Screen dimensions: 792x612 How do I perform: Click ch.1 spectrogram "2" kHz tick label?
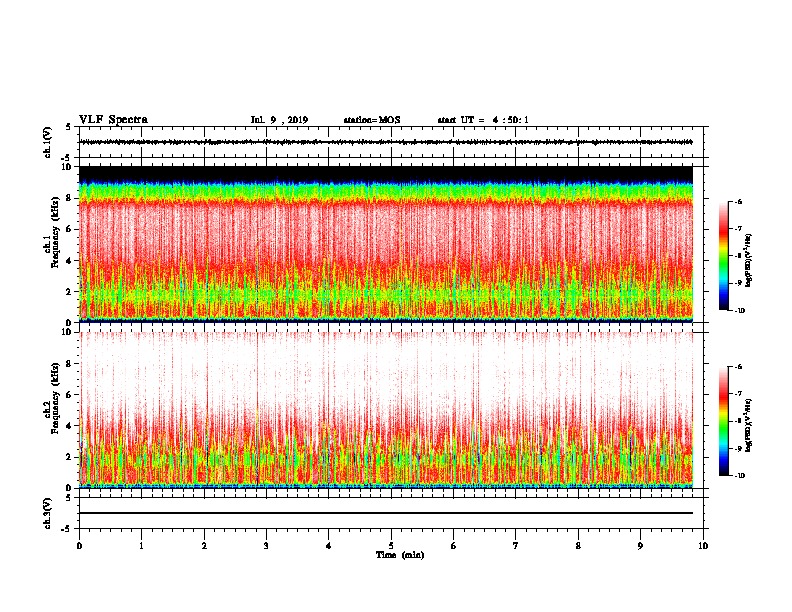(x=69, y=292)
